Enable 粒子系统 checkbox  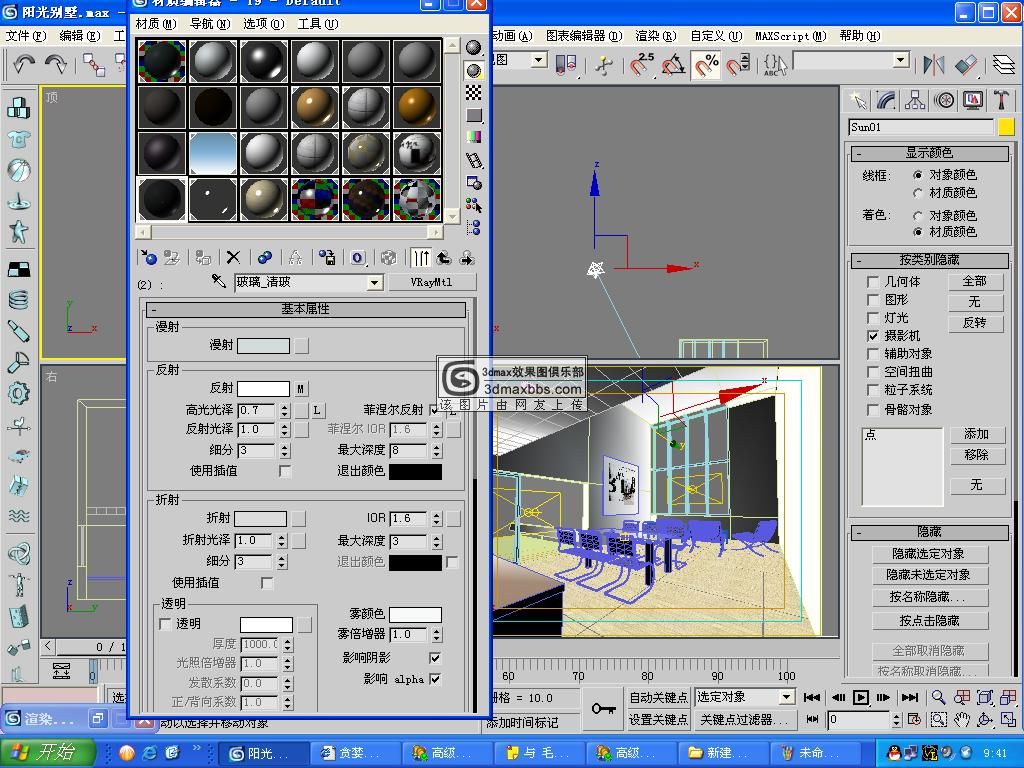[x=872, y=390]
